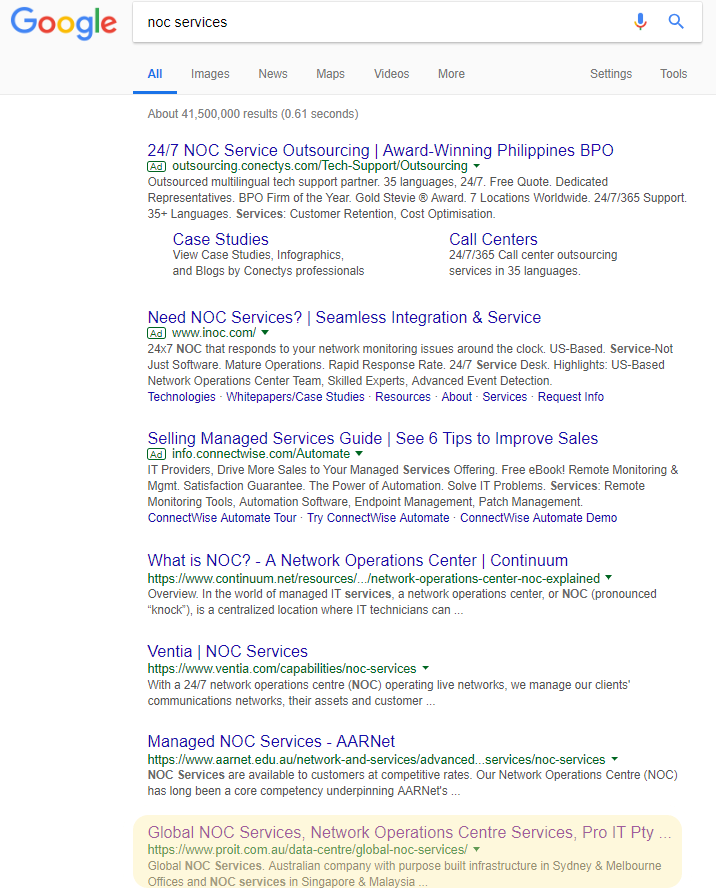Screen dimensions: 716x896
Task: Open 'Need NOC Services?' ad headline
Action: point(344,317)
